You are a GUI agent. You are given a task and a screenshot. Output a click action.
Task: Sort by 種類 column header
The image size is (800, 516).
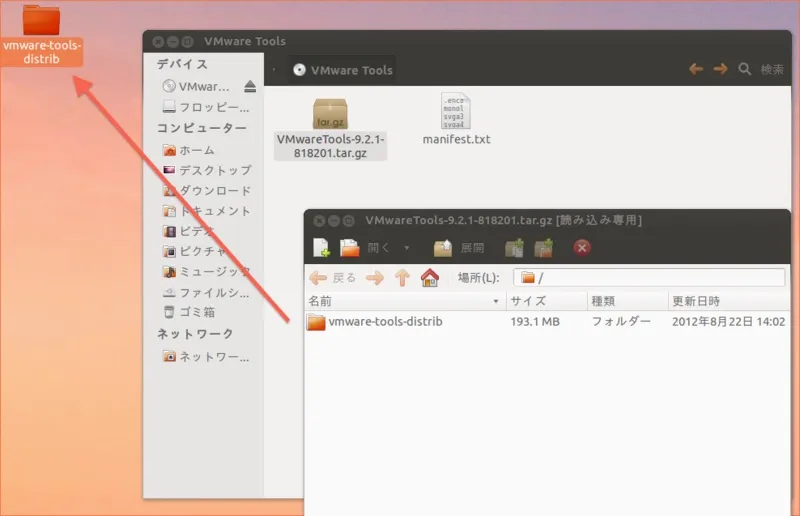tap(628, 301)
